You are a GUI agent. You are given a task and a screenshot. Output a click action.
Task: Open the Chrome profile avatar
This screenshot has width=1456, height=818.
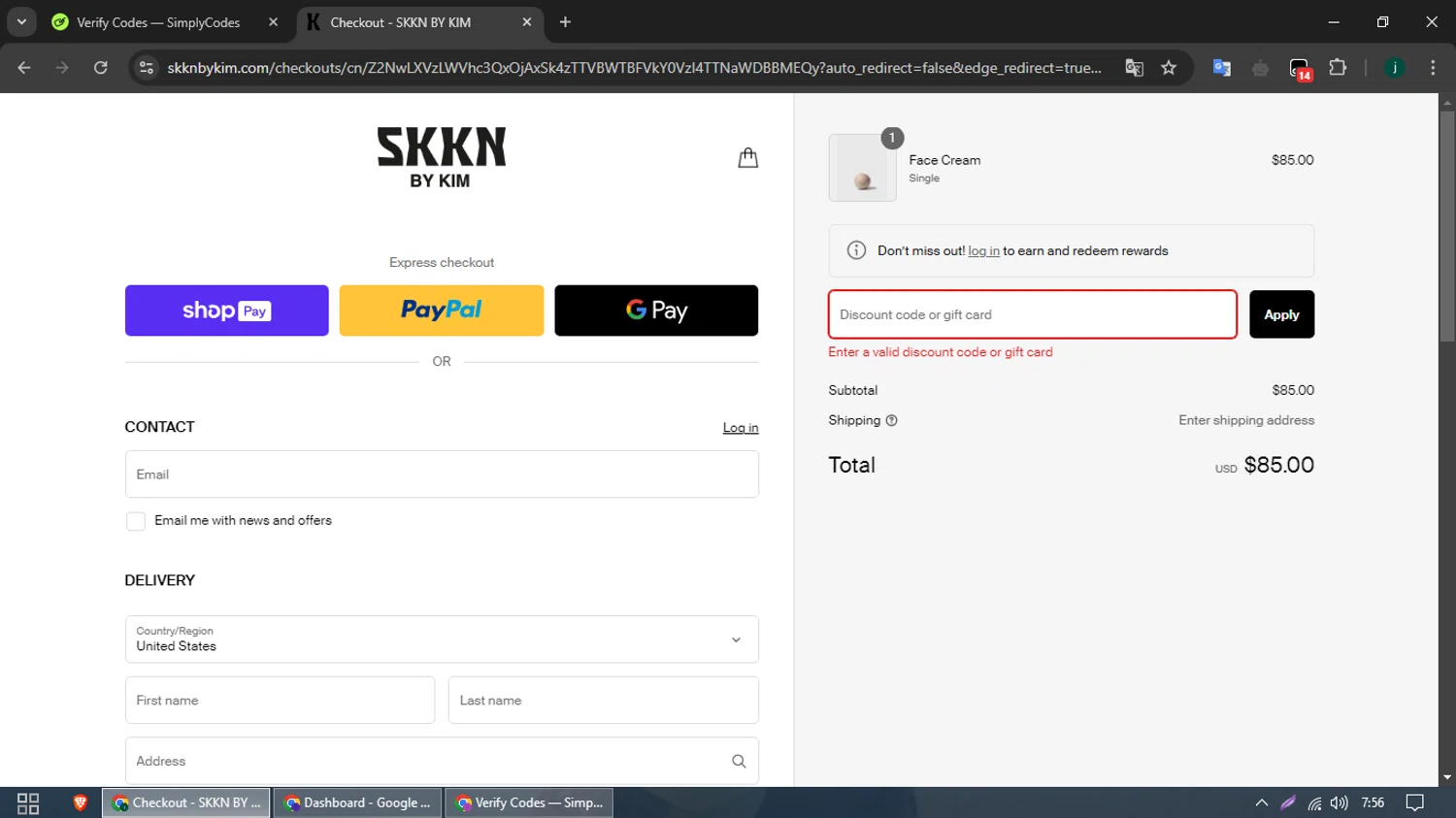(x=1394, y=68)
